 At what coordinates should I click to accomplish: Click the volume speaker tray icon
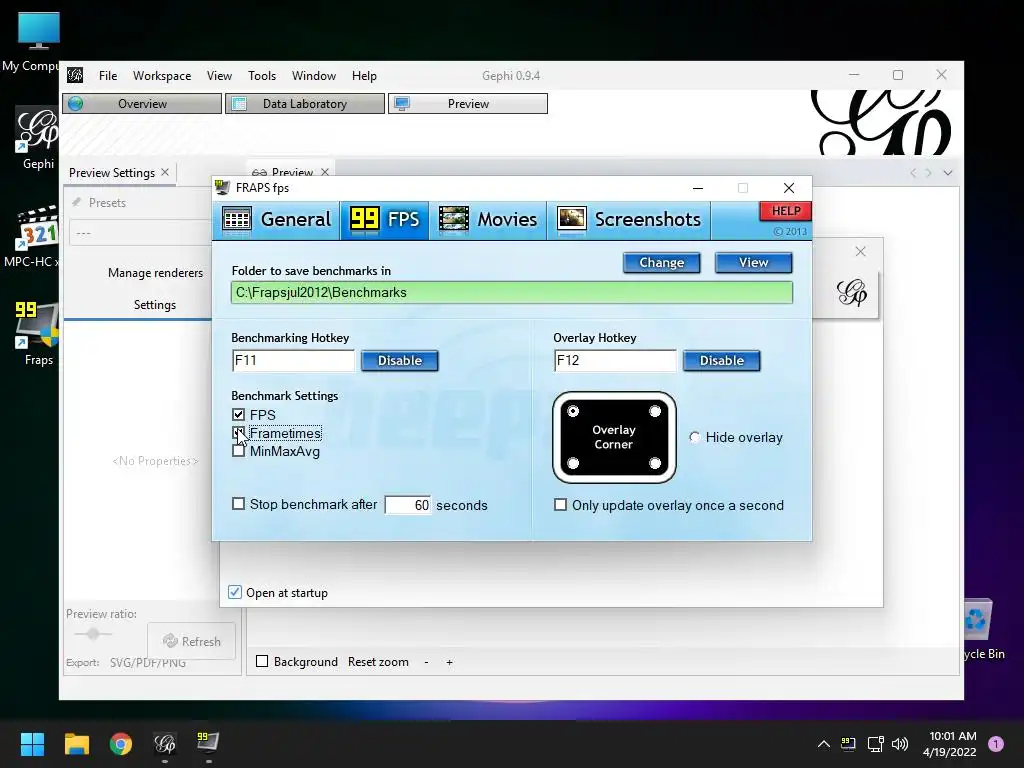click(x=900, y=744)
